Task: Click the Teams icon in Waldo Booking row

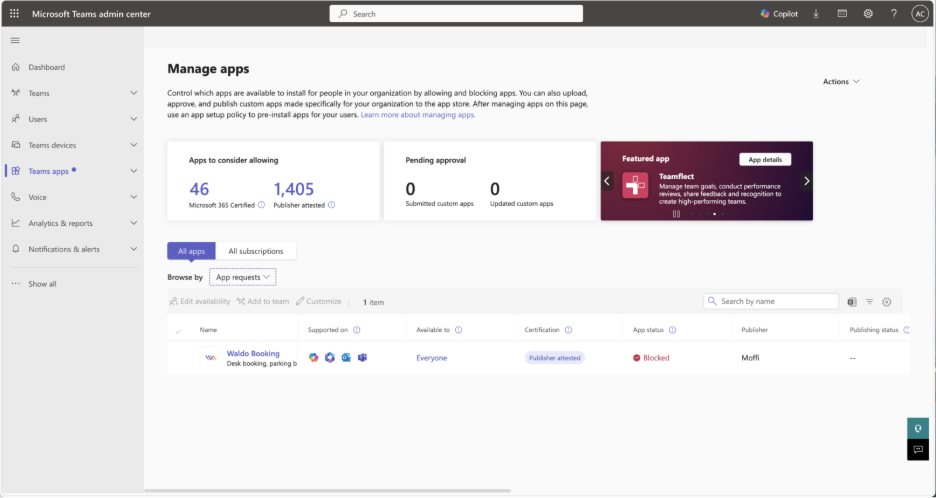Action: [362, 358]
